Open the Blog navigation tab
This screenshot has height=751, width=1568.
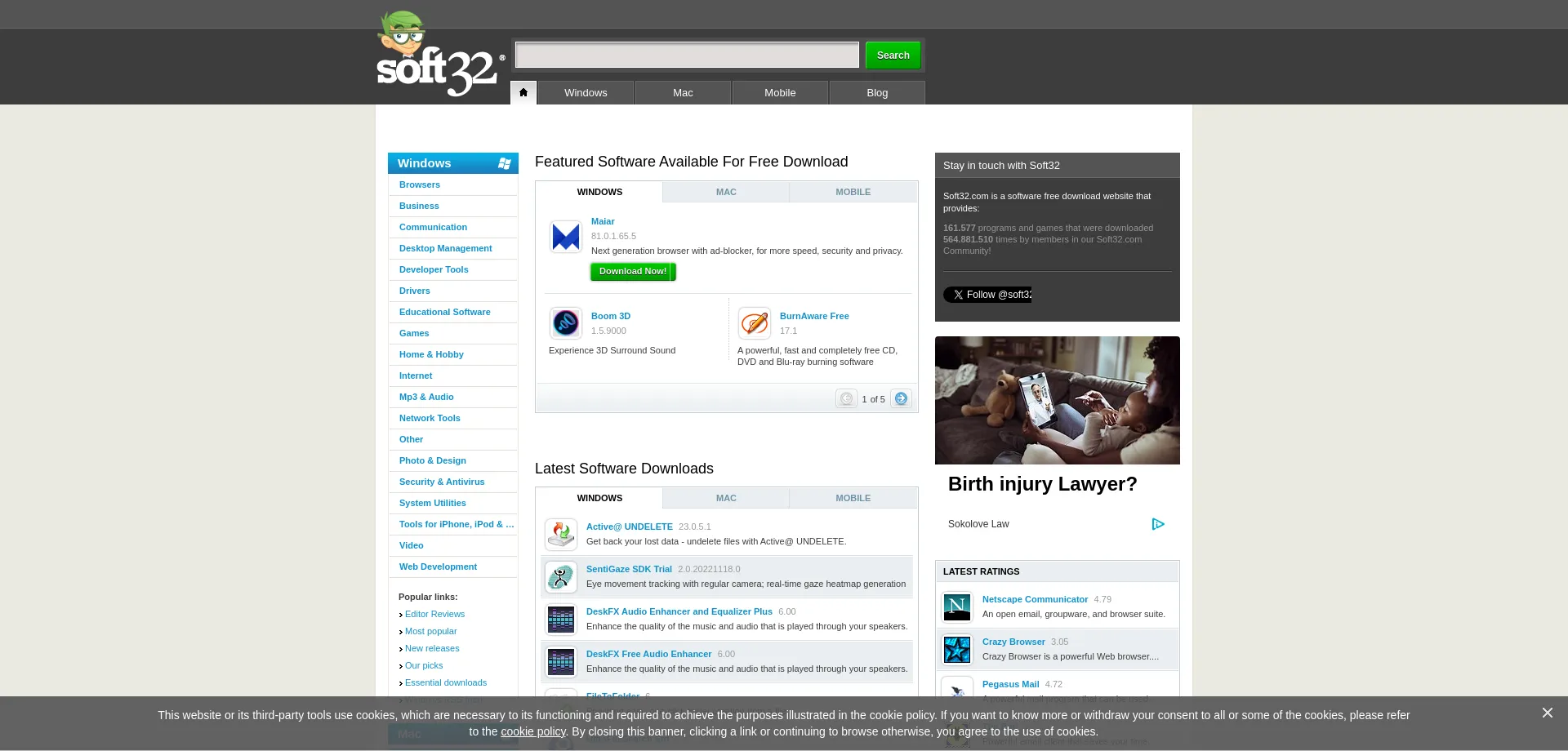[877, 92]
